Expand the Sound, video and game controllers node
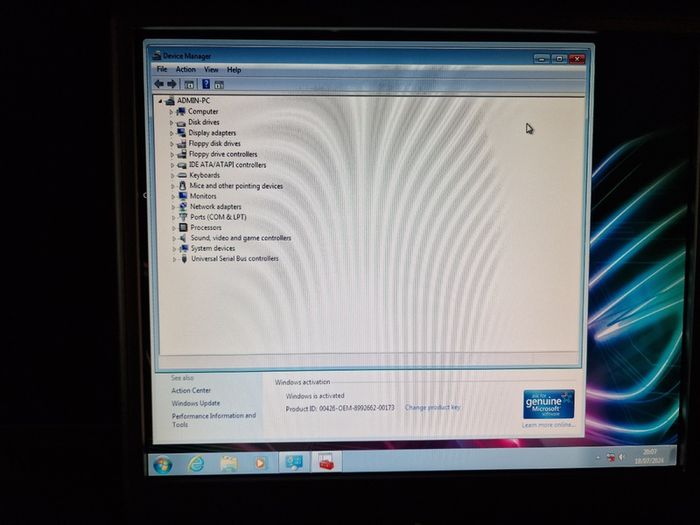 click(175, 238)
